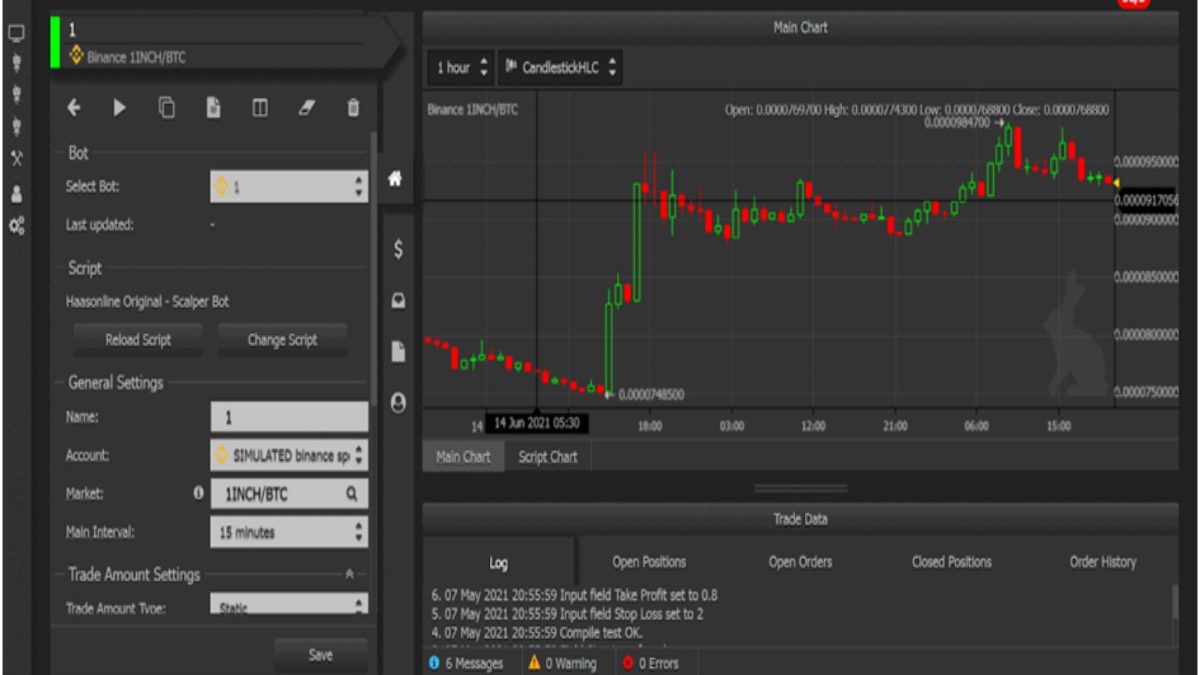This screenshot has width=1200, height=675.
Task: Open the Order History tab
Action: pyautogui.click(x=1103, y=562)
